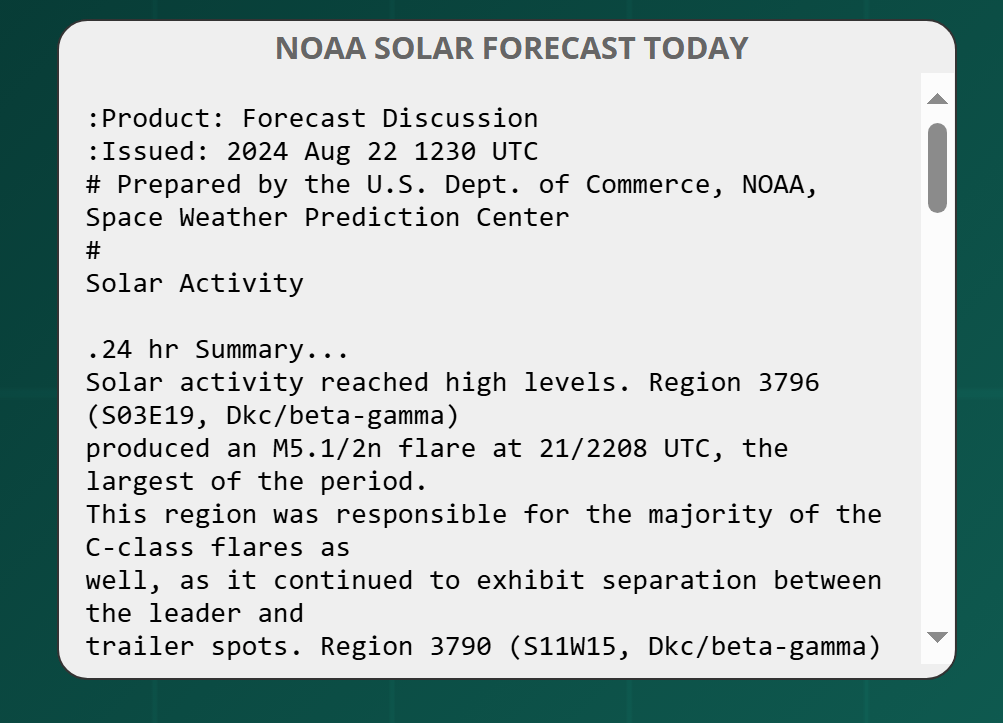Image resolution: width=1003 pixels, height=723 pixels.
Task: Click the text 'Region 3796'
Action: (x=734, y=383)
